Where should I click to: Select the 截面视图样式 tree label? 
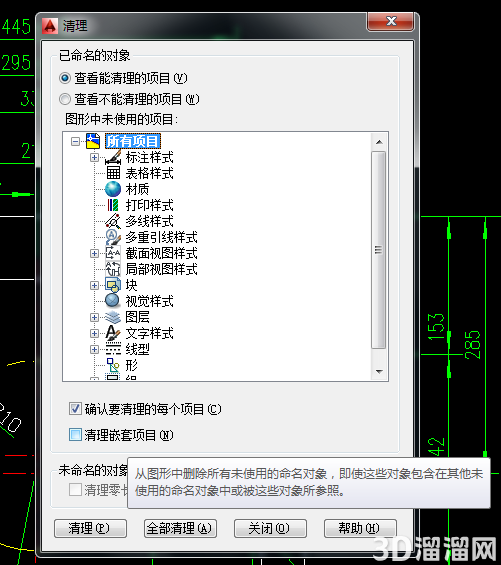pos(161,253)
